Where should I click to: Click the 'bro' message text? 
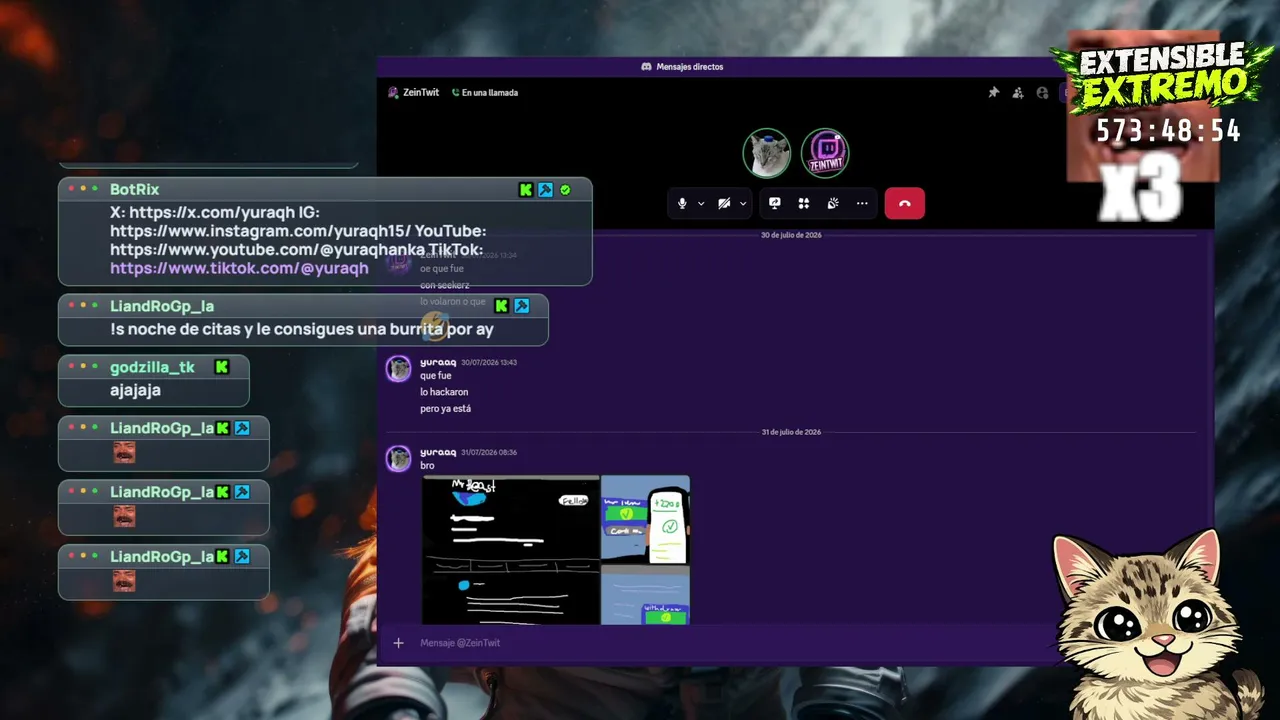click(427, 465)
